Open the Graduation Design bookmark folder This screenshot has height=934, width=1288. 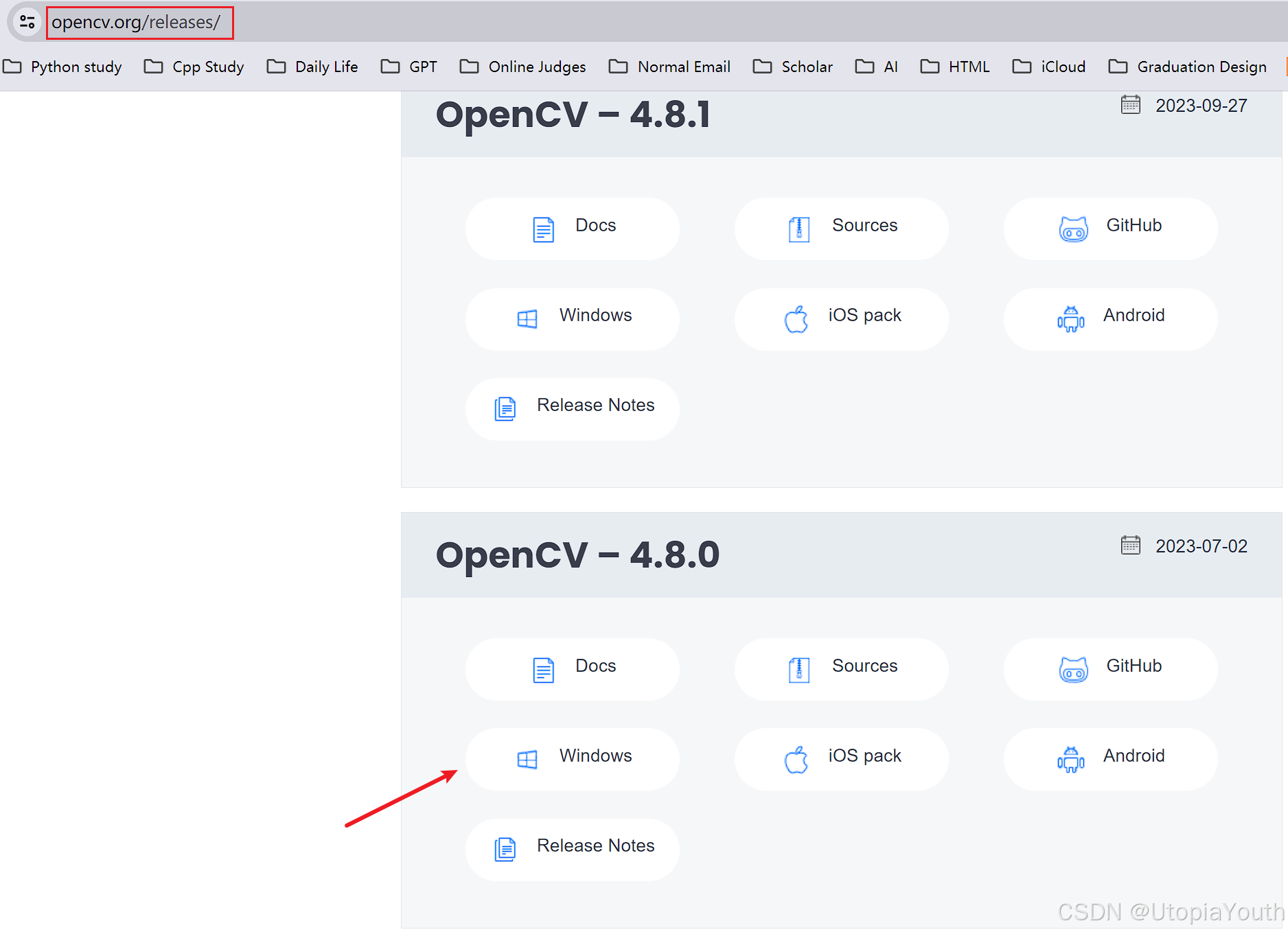(1188, 67)
